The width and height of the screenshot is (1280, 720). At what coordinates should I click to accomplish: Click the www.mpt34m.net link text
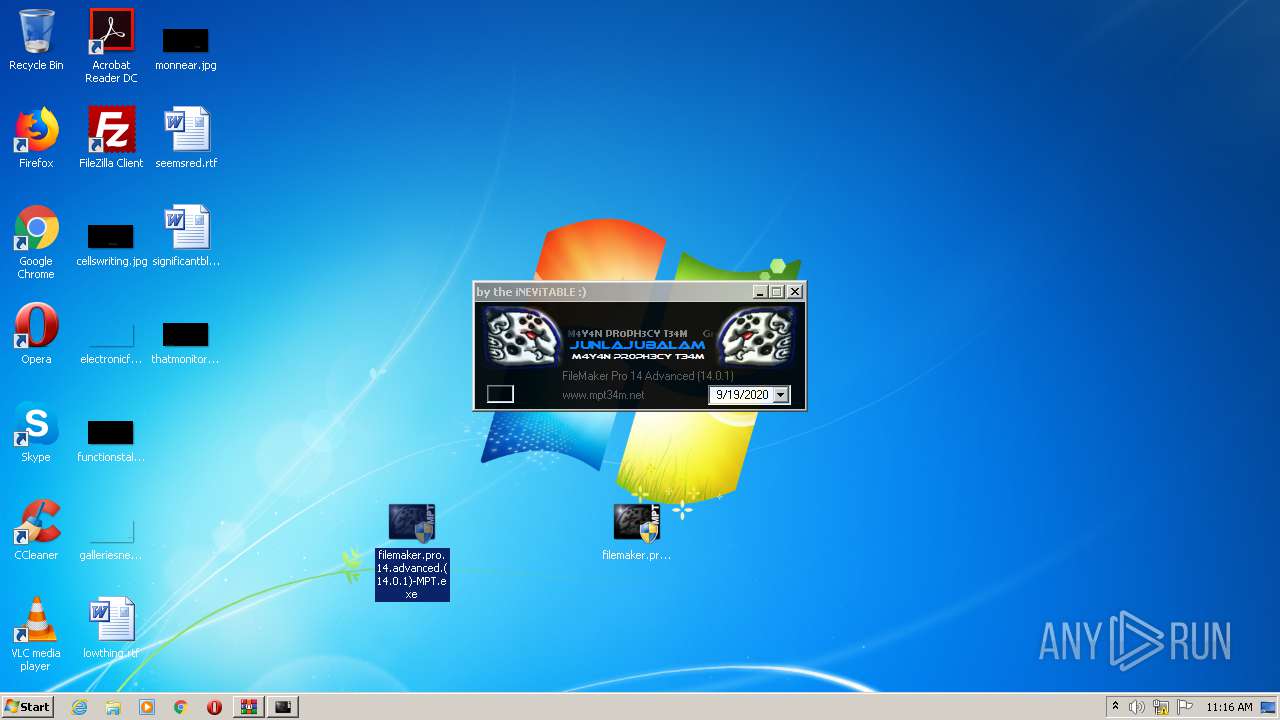click(603, 395)
